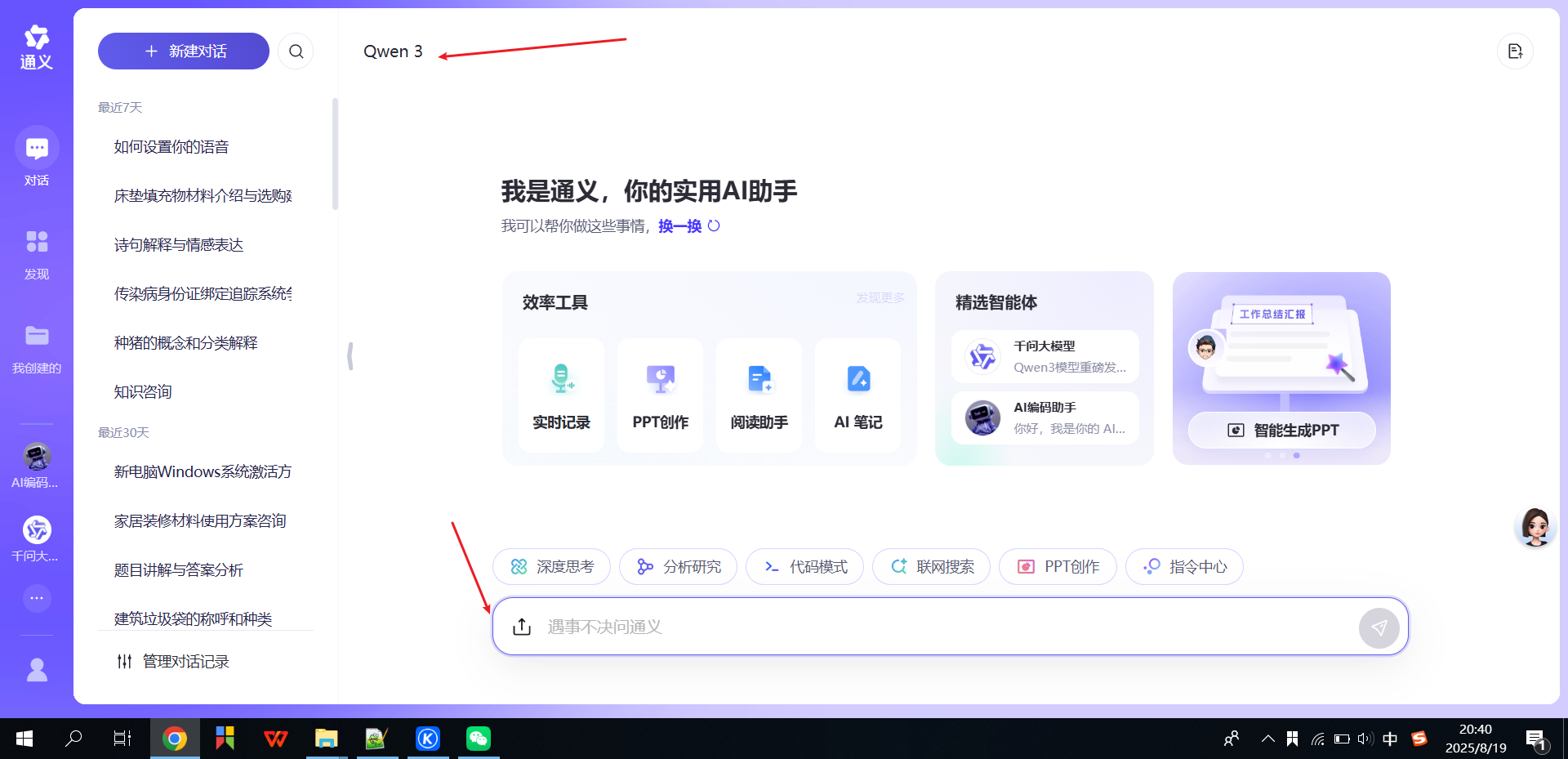1568x759 pixels.
Task: Search conversations with the magnifier icon
Action: pos(296,51)
